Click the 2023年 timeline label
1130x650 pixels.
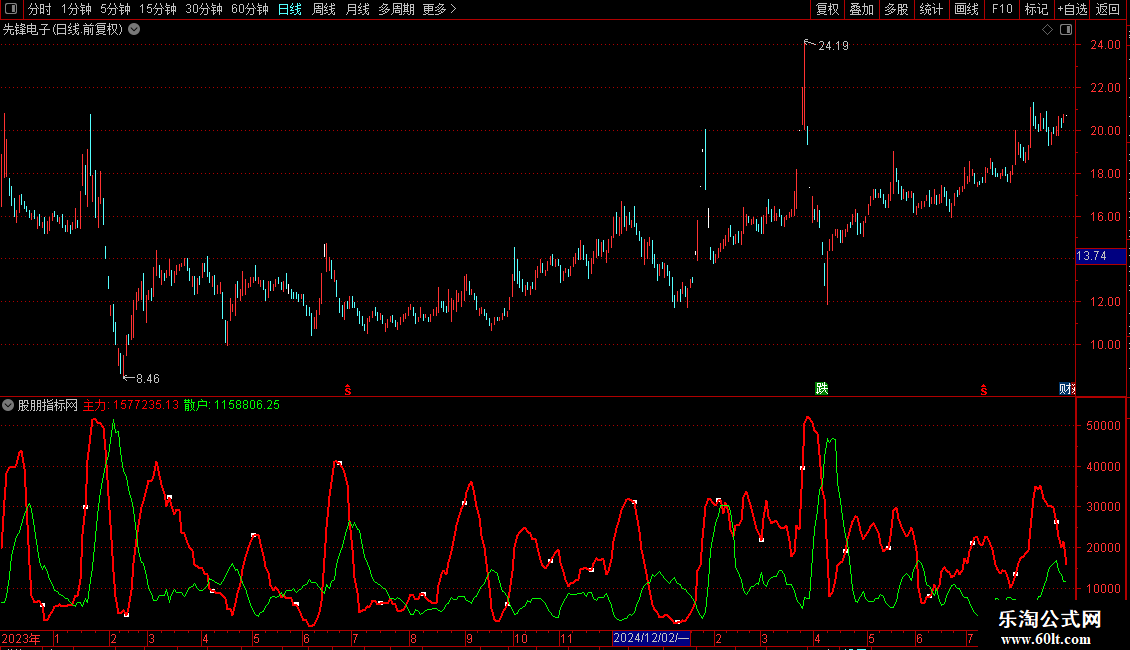click(x=21, y=638)
